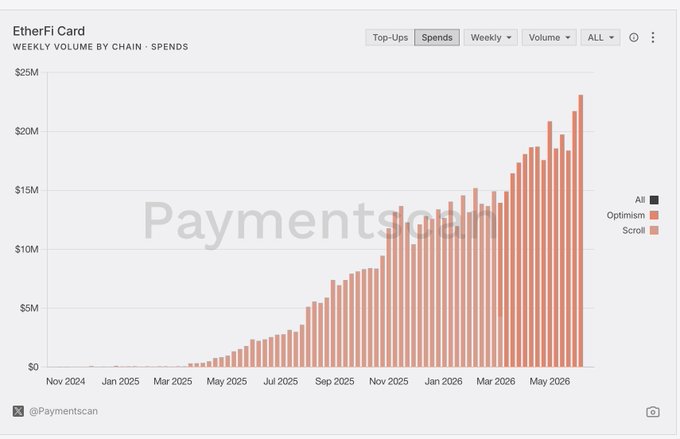680x439 pixels.
Task: Click the May 2025 axis label
Action: coord(226,381)
